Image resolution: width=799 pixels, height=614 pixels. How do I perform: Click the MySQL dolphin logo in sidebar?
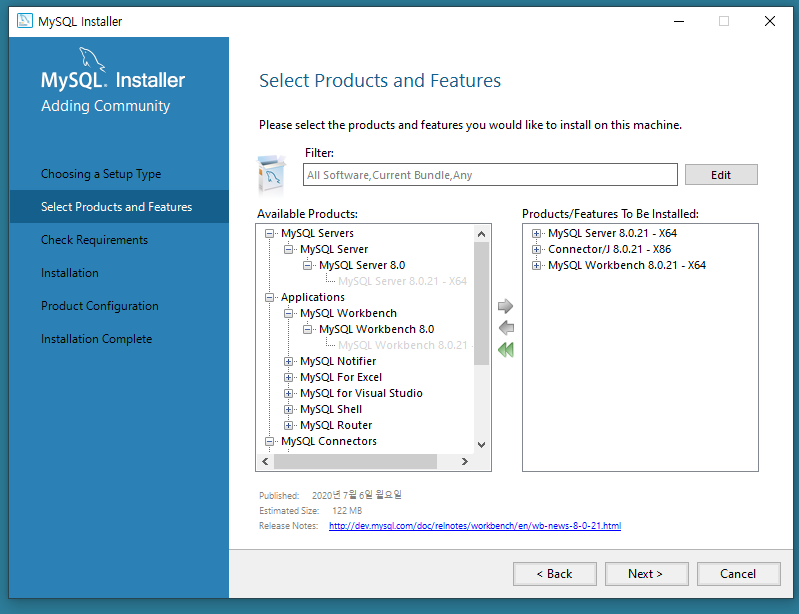(x=92, y=59)
